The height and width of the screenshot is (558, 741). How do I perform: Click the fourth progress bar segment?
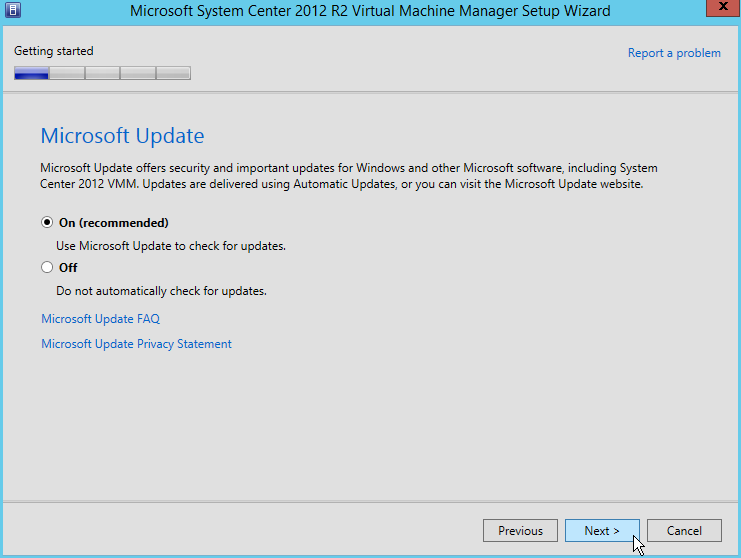[x=137, y=73]
